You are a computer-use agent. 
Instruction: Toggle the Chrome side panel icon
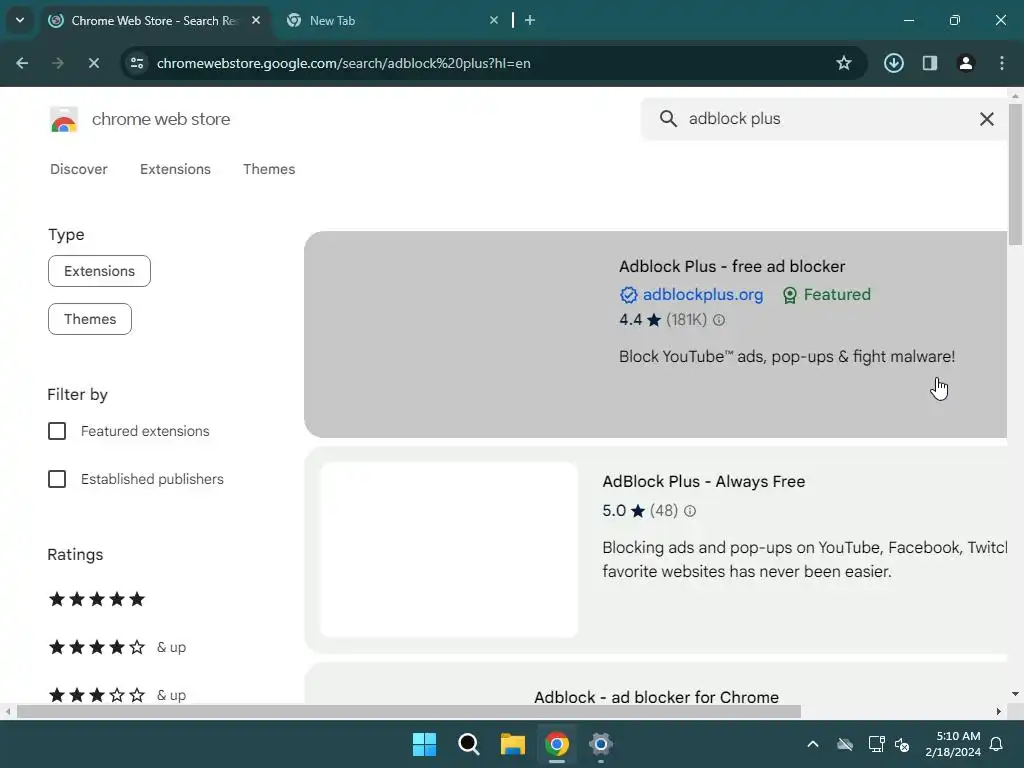coord(930,63)
